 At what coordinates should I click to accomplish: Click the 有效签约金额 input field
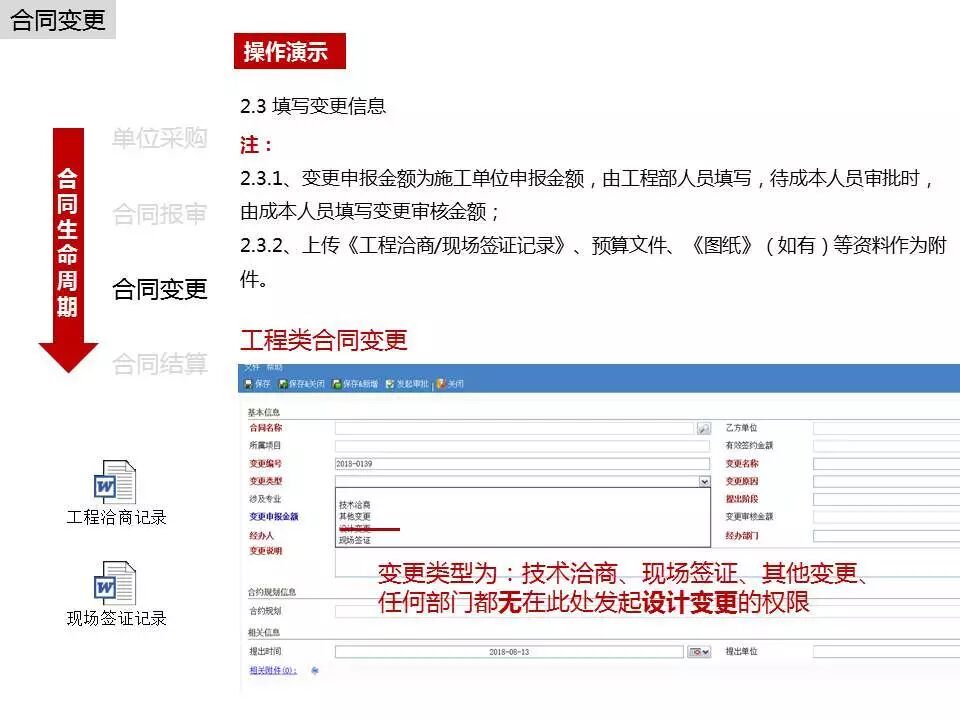pyautogui.click(x=887, y=446)
